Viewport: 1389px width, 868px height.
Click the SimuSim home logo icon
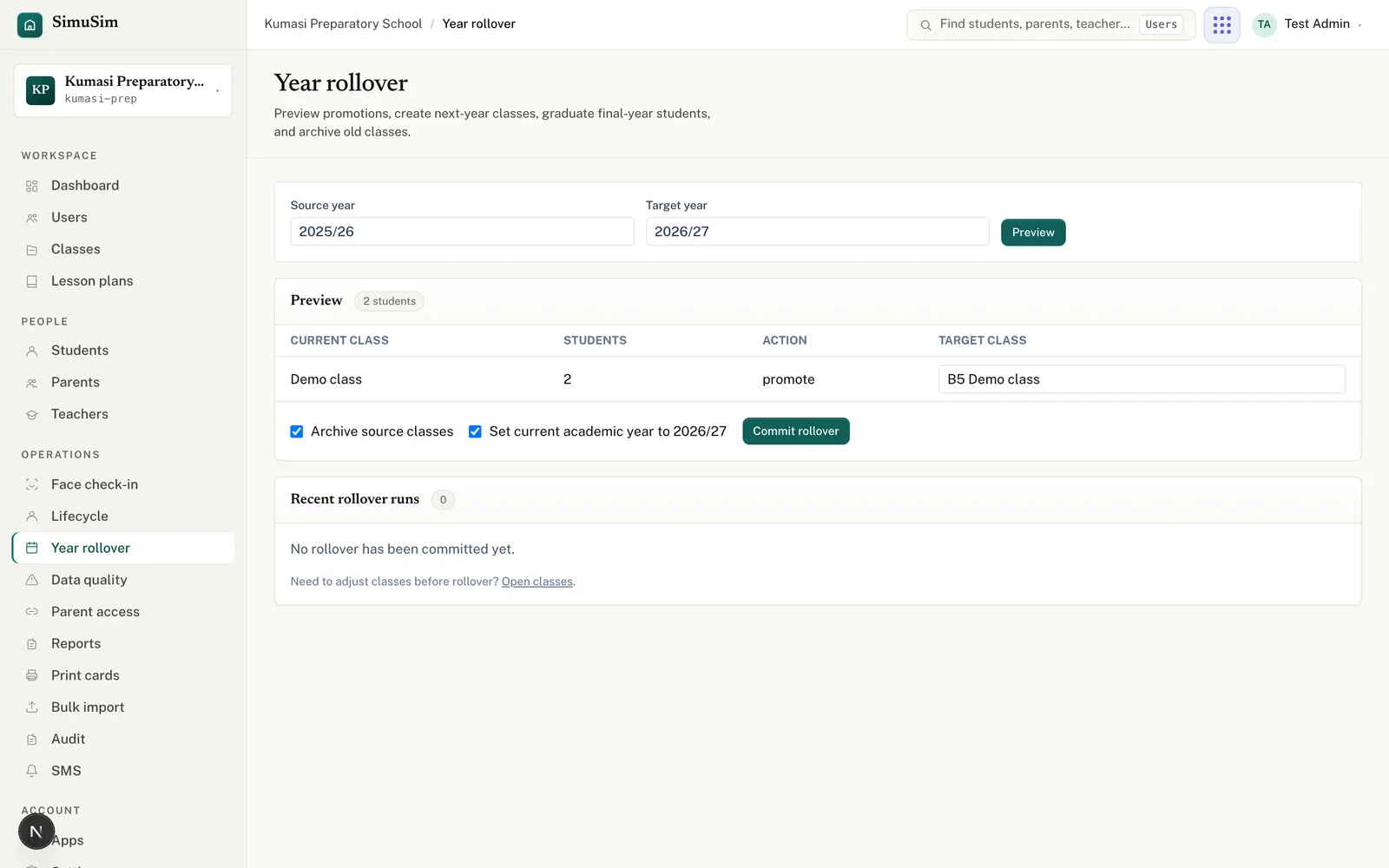(x=30, y=24)
